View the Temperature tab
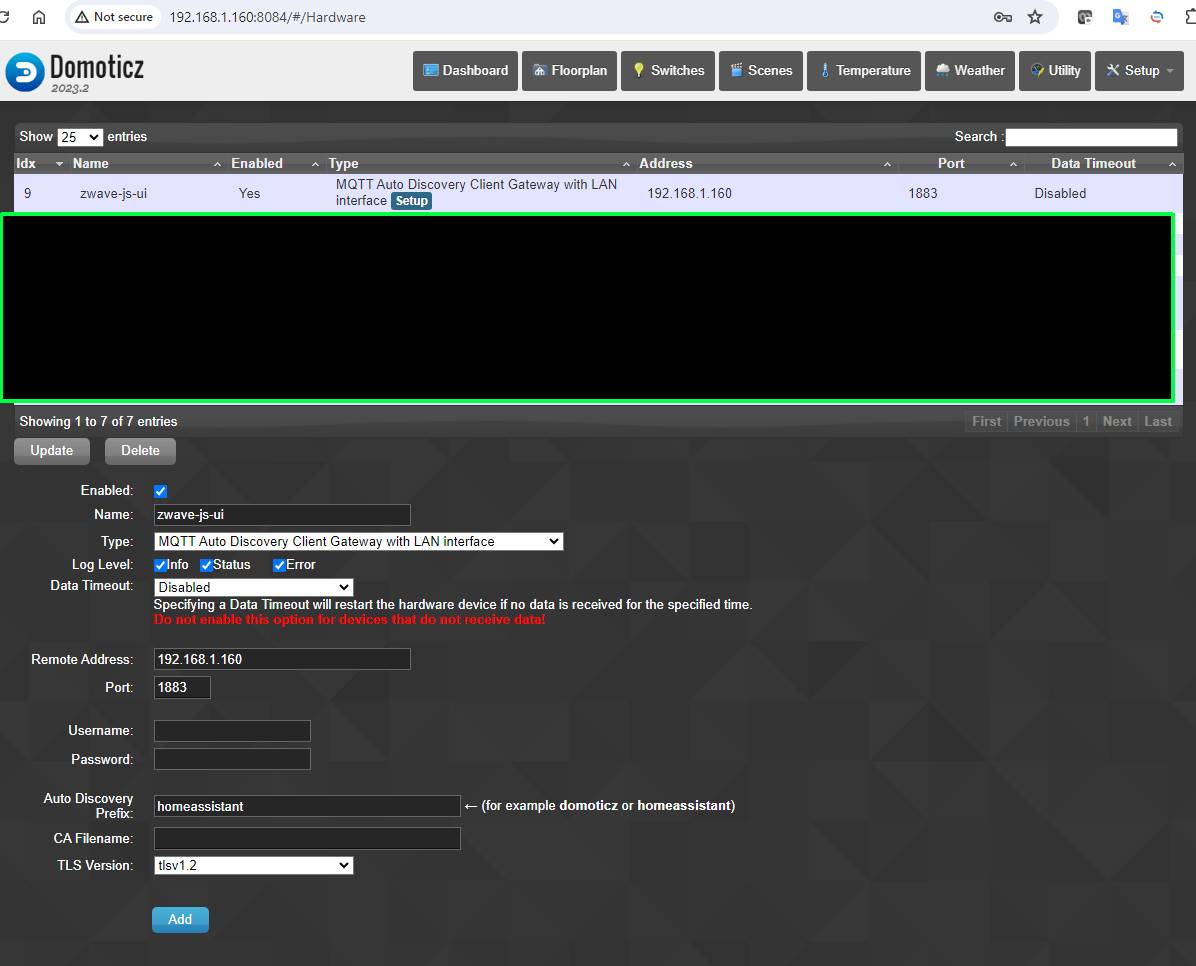Screen dimensions: 1196x966 click(864, 71)
